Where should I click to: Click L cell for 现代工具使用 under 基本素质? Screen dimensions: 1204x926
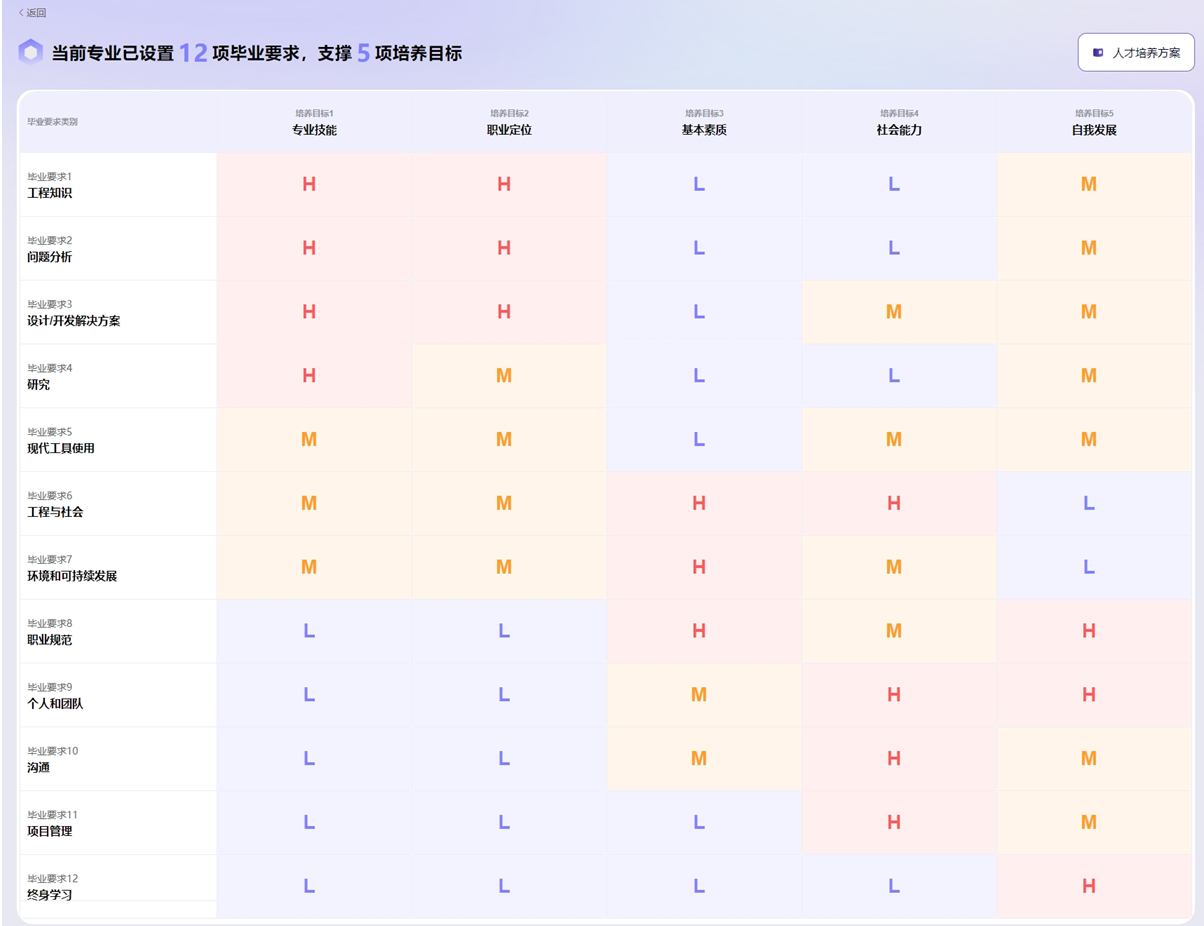coord(699,440)
